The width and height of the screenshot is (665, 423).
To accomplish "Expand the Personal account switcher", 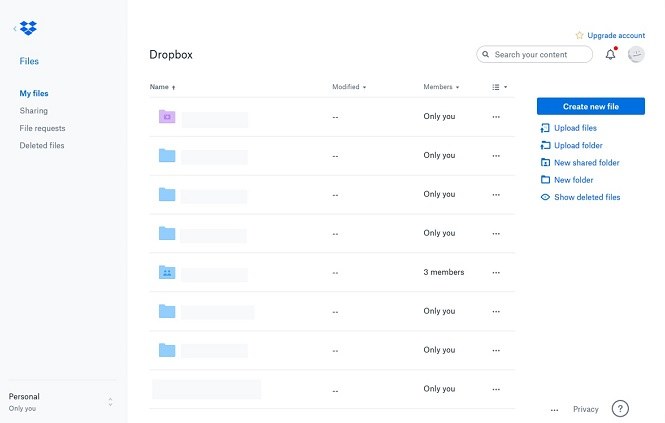I will coord(110,402).
